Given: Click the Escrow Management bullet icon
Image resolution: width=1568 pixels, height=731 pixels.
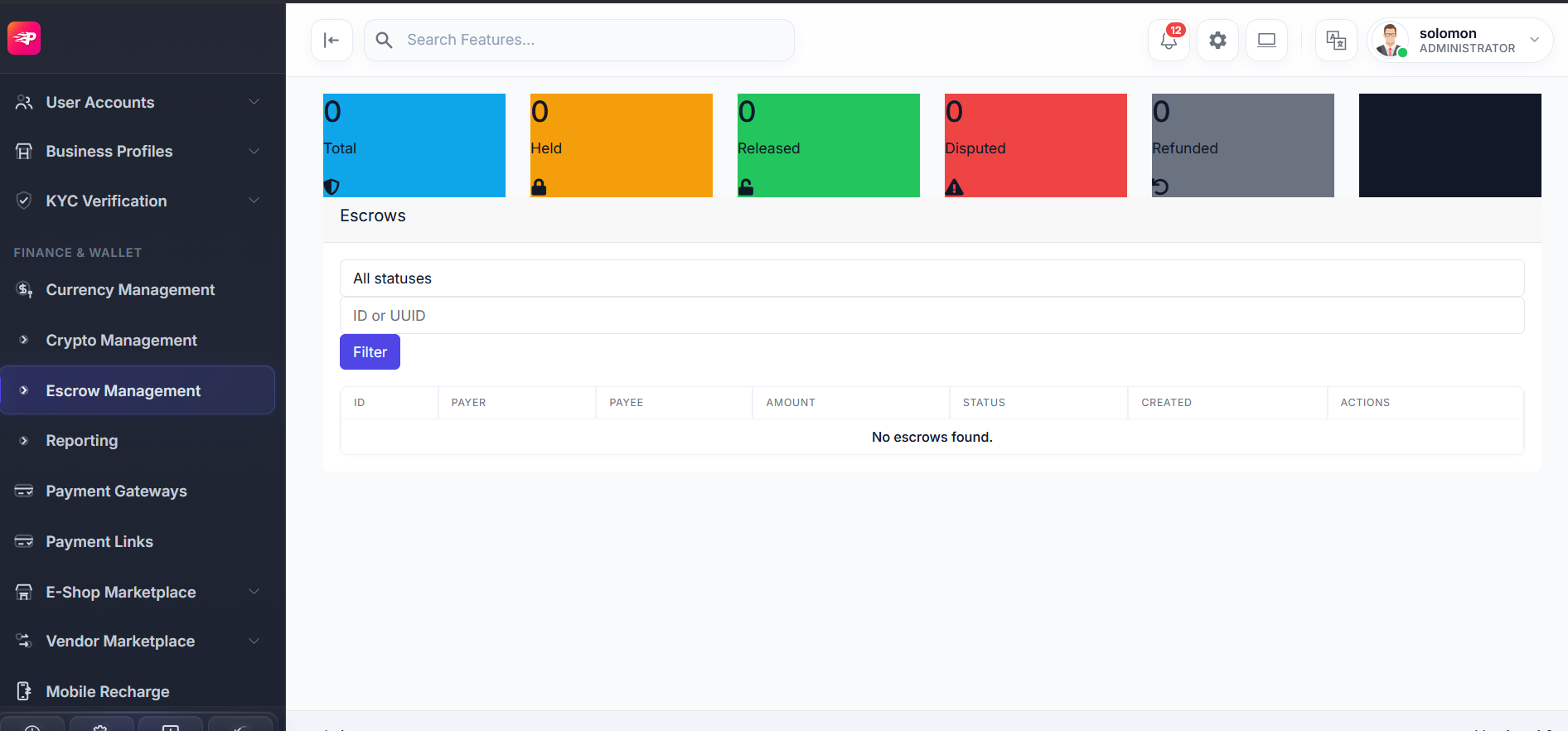Looking at the screenshot, I should point(24,390).
